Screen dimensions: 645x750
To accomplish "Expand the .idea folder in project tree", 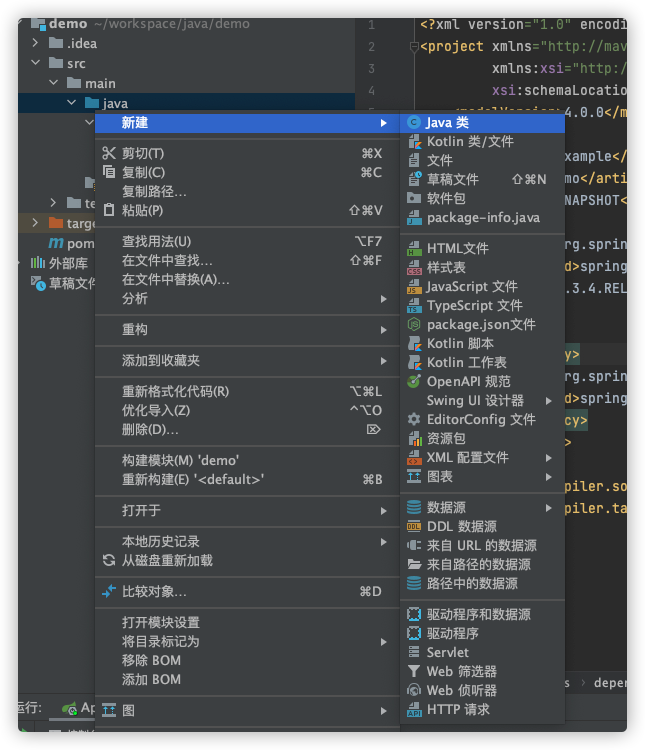I will click(x=36, y=43).
